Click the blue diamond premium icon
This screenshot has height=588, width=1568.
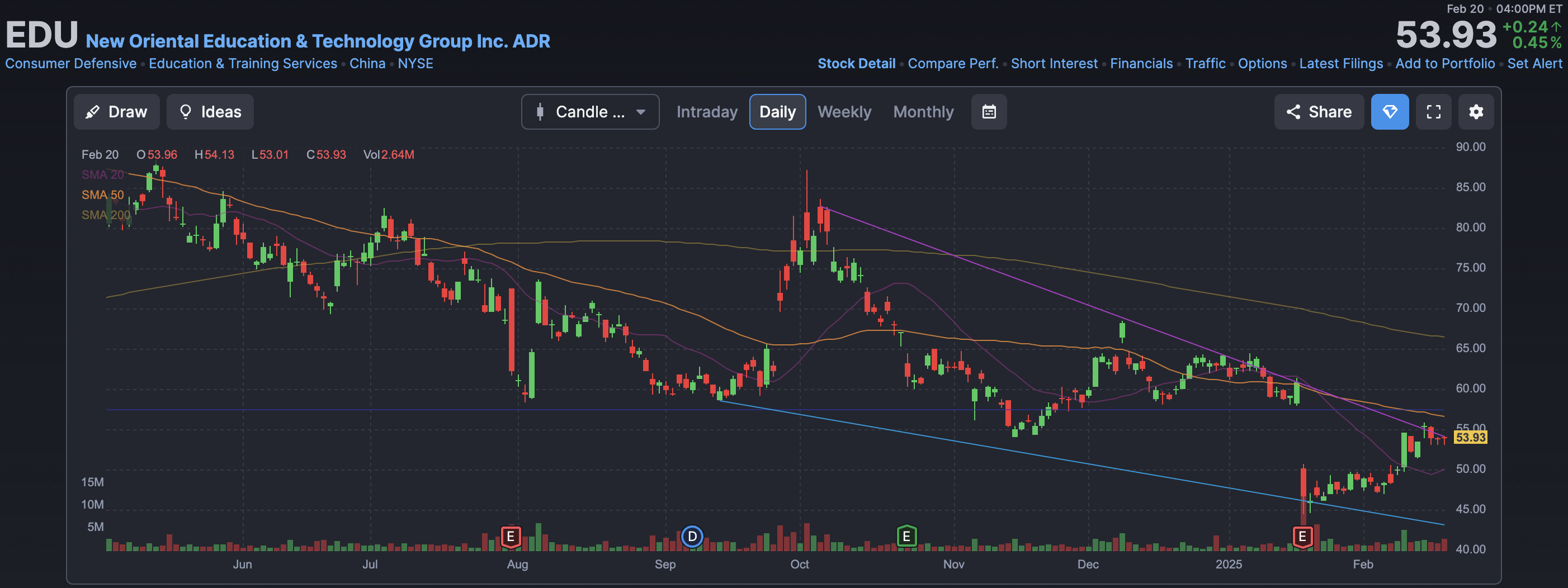1390,112
